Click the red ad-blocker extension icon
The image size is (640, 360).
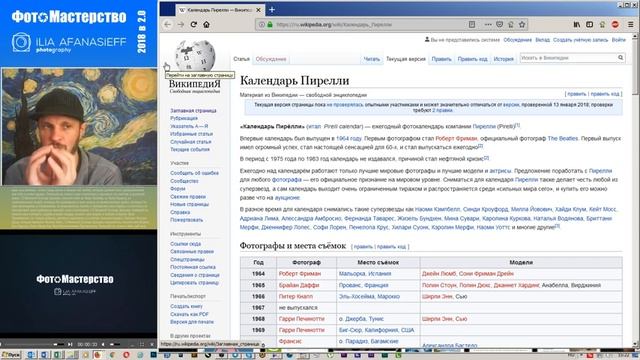pyautogui.click(x=615, y=24)
